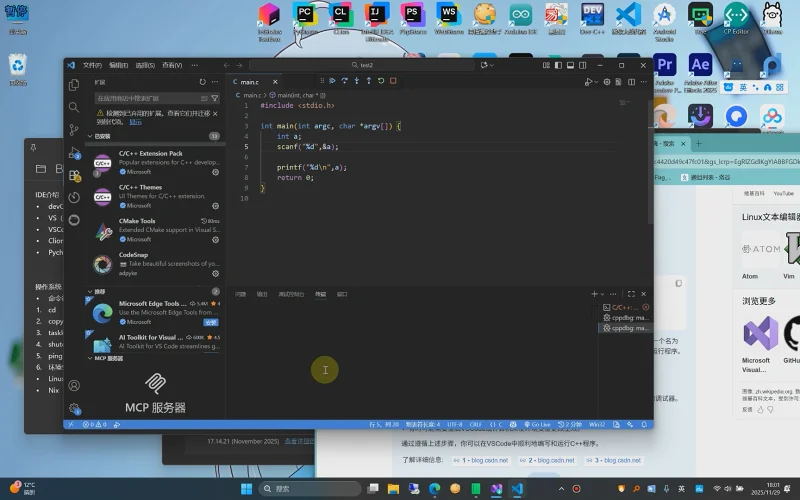The width and height of the screenshot is (800, 500).
Task: Open Source Control view in activity bar
Action: (74, 129)
